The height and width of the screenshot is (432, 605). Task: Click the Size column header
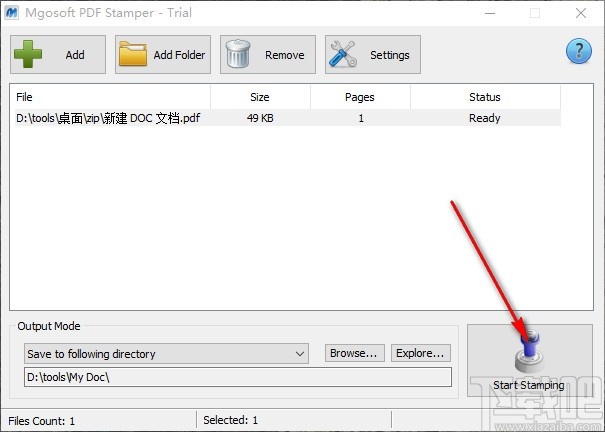[260, 97]
